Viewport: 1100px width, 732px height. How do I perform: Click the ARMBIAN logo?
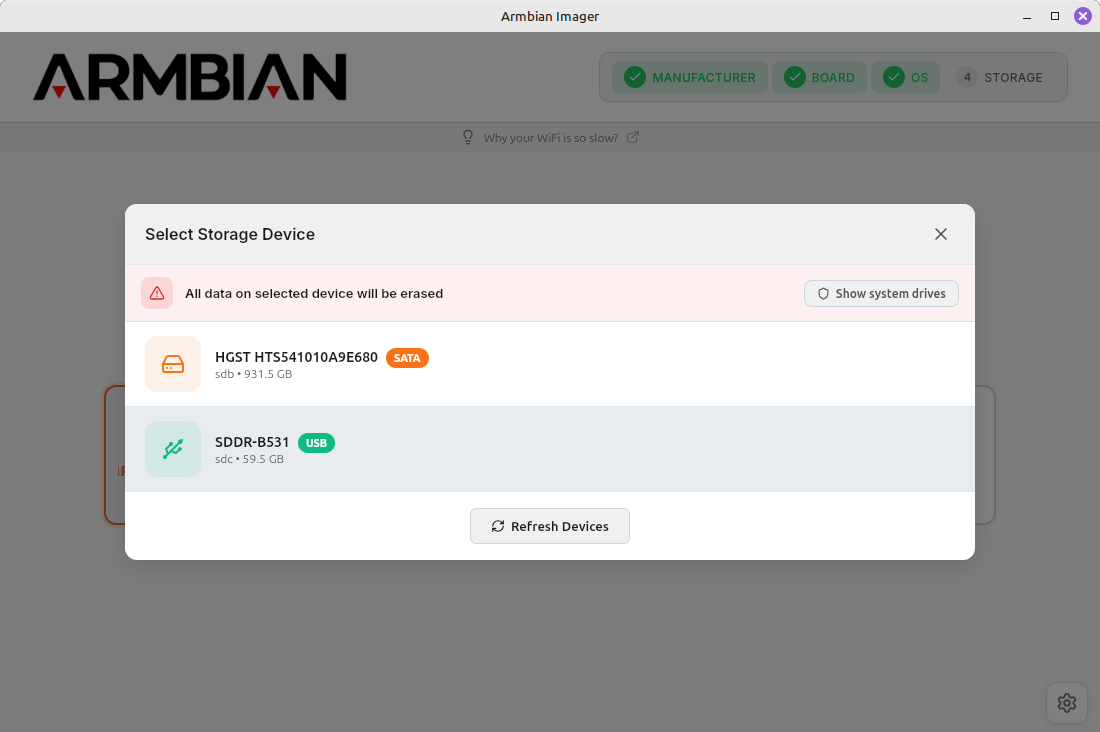point(190,77)
